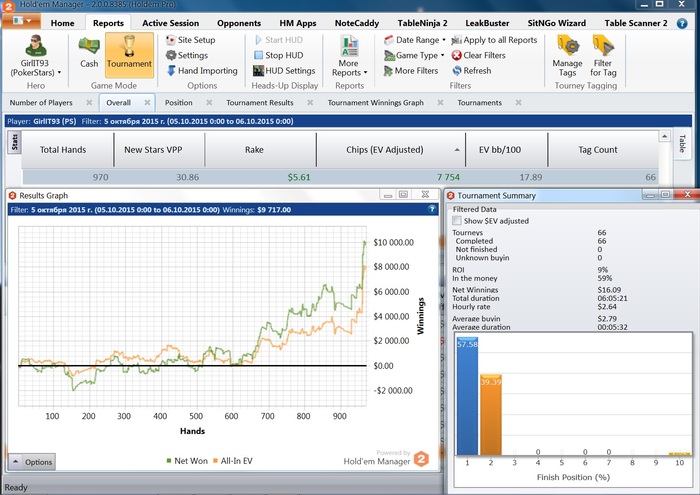Viewport: 700px width, 495px height.
Task: Select the Cash game mode icon
Action: pyautogui.click(x=89, y=46)
